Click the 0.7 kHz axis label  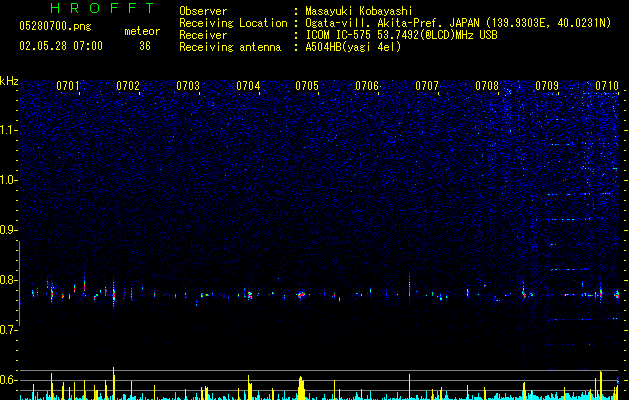click(x=9, y=330)
